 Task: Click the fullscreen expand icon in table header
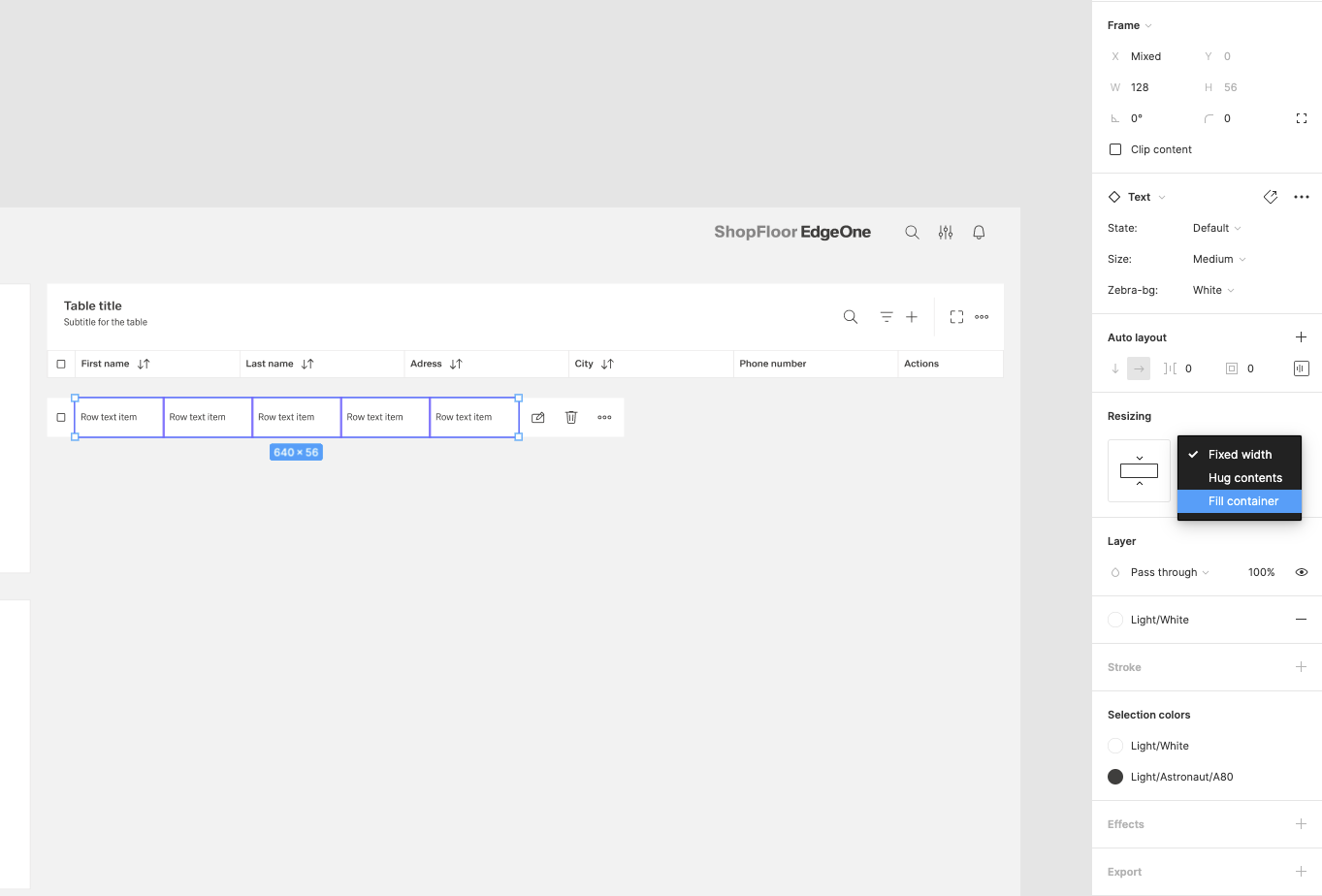[956, 317]
